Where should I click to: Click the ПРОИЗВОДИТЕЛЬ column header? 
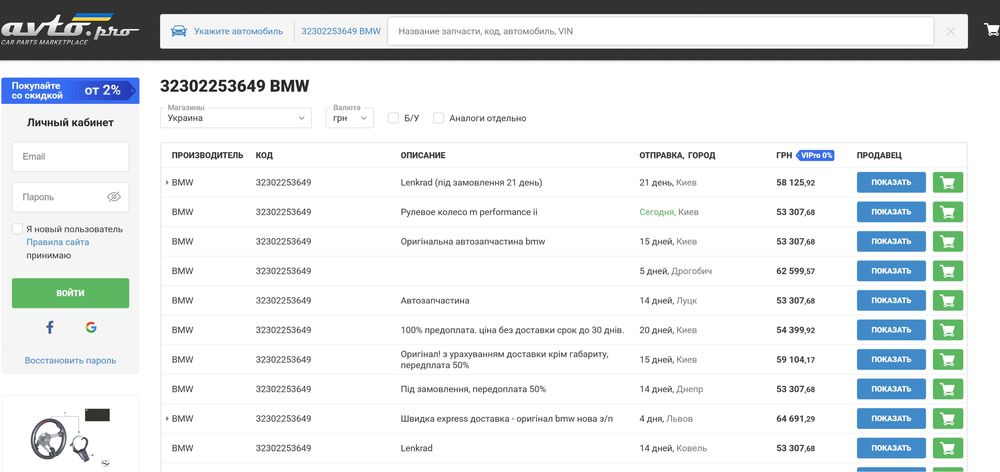[207, 155]
